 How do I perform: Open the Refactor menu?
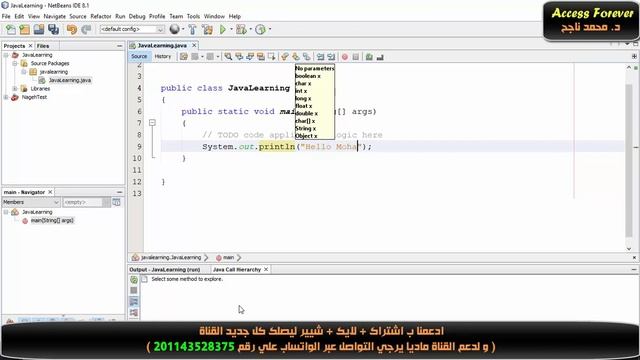[x=100, y=16]
